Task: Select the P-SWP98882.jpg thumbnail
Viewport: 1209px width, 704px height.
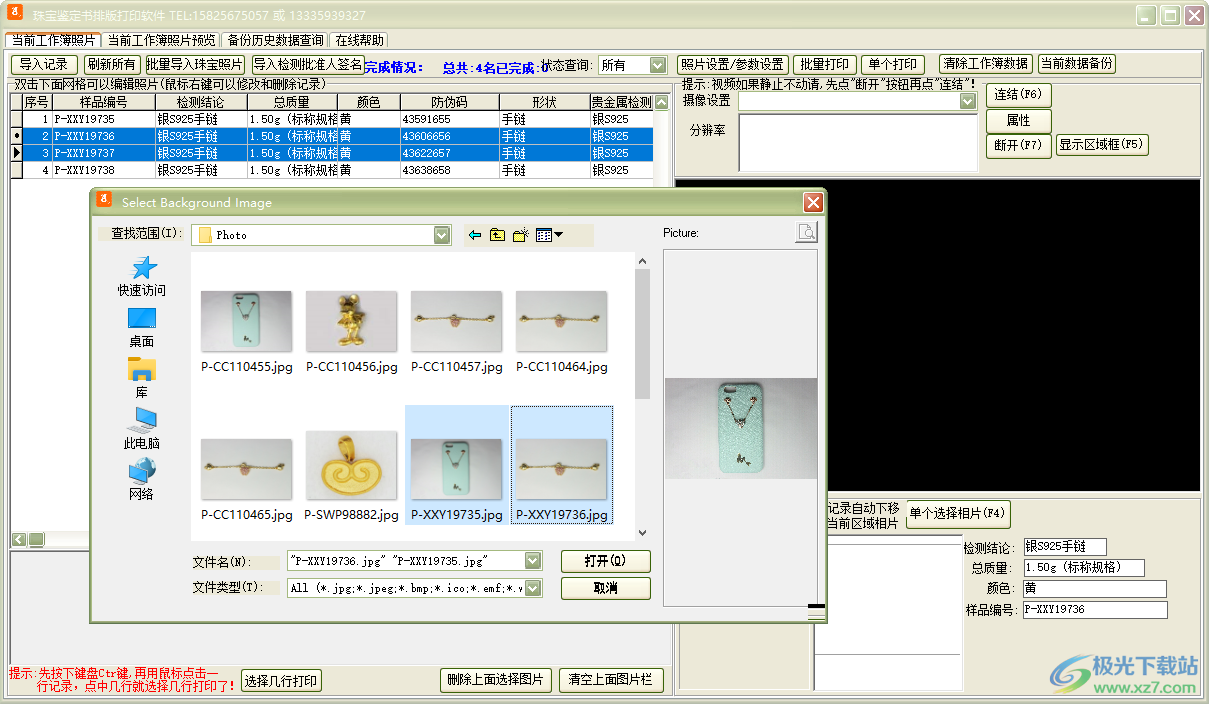Action: [x=352, y=475]
